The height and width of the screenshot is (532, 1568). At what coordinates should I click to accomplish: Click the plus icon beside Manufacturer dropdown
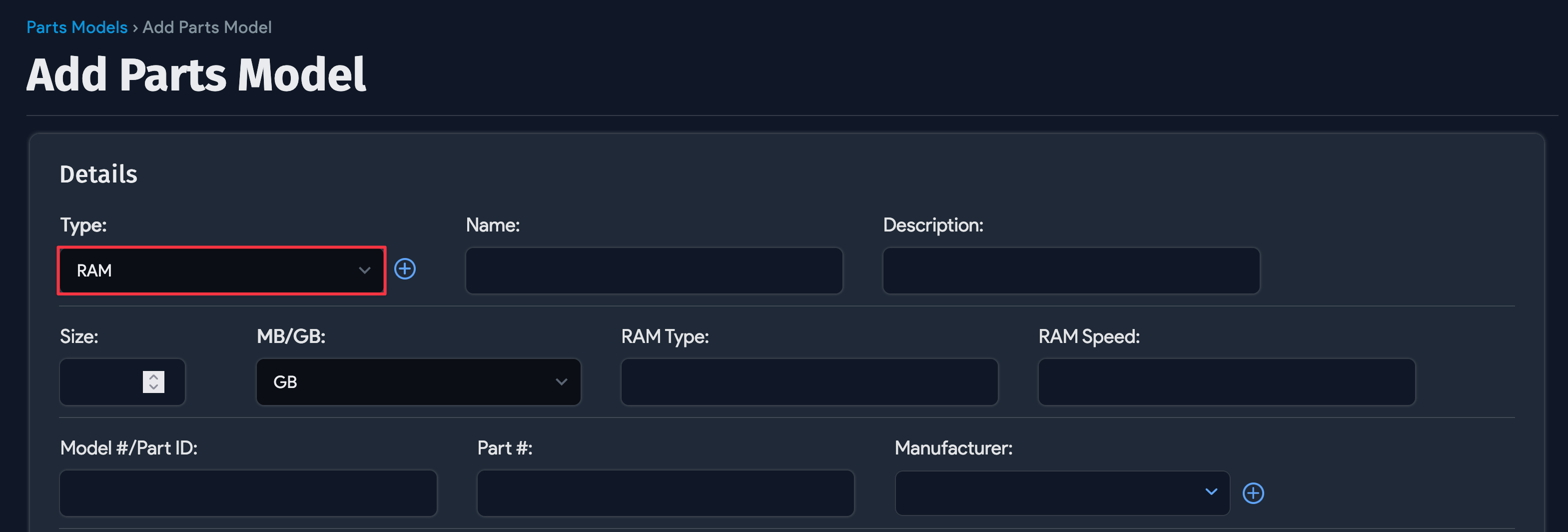(1253, 493)
